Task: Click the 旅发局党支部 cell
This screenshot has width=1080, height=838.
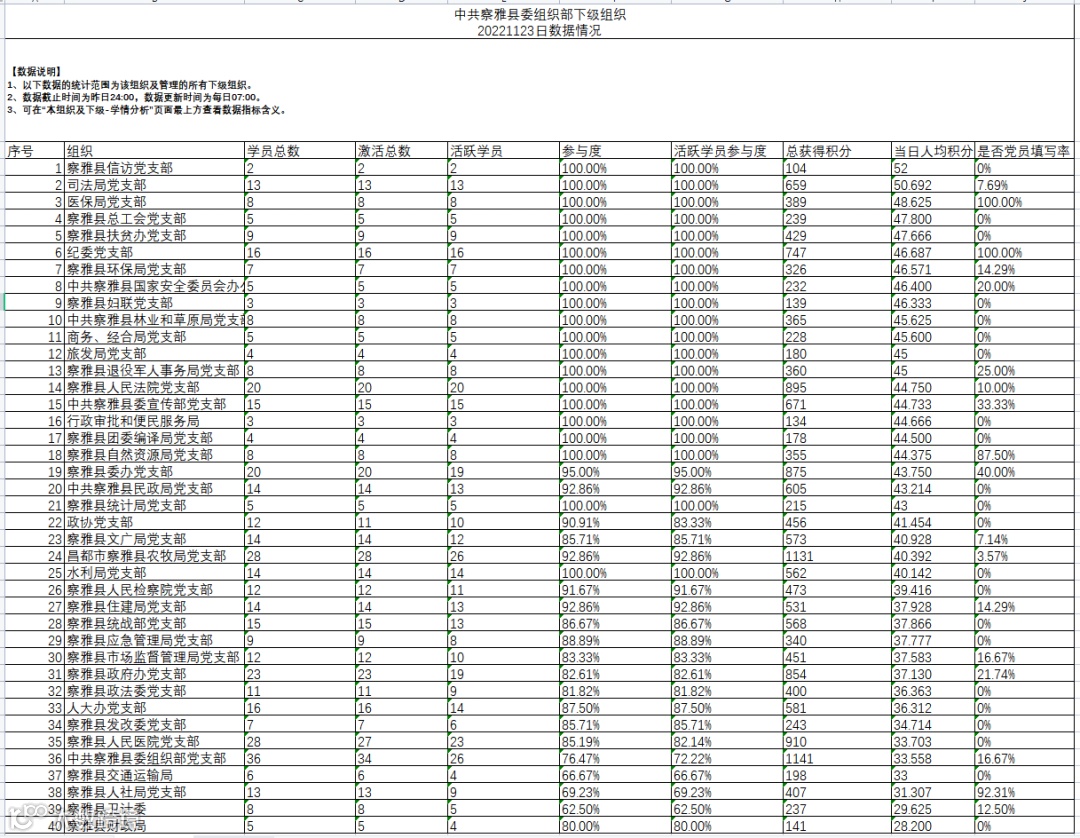Action: click(x=155, y=354)
